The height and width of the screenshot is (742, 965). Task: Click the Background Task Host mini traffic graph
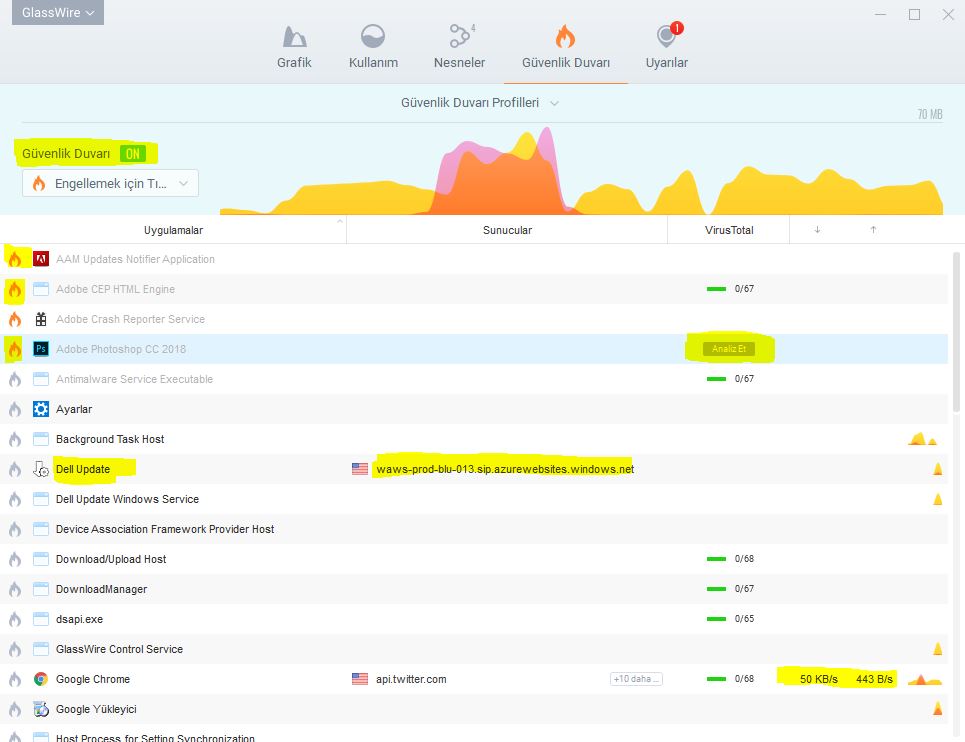(x=923, y=439)
